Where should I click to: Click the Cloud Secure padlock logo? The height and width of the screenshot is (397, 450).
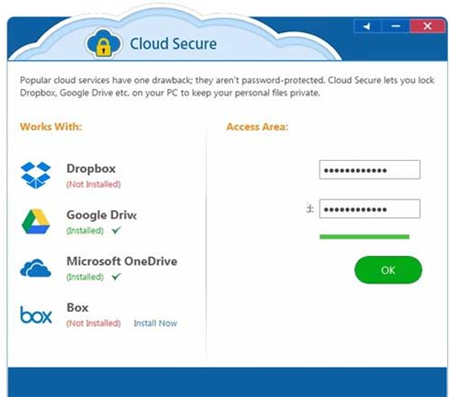(x=103, y=43)
